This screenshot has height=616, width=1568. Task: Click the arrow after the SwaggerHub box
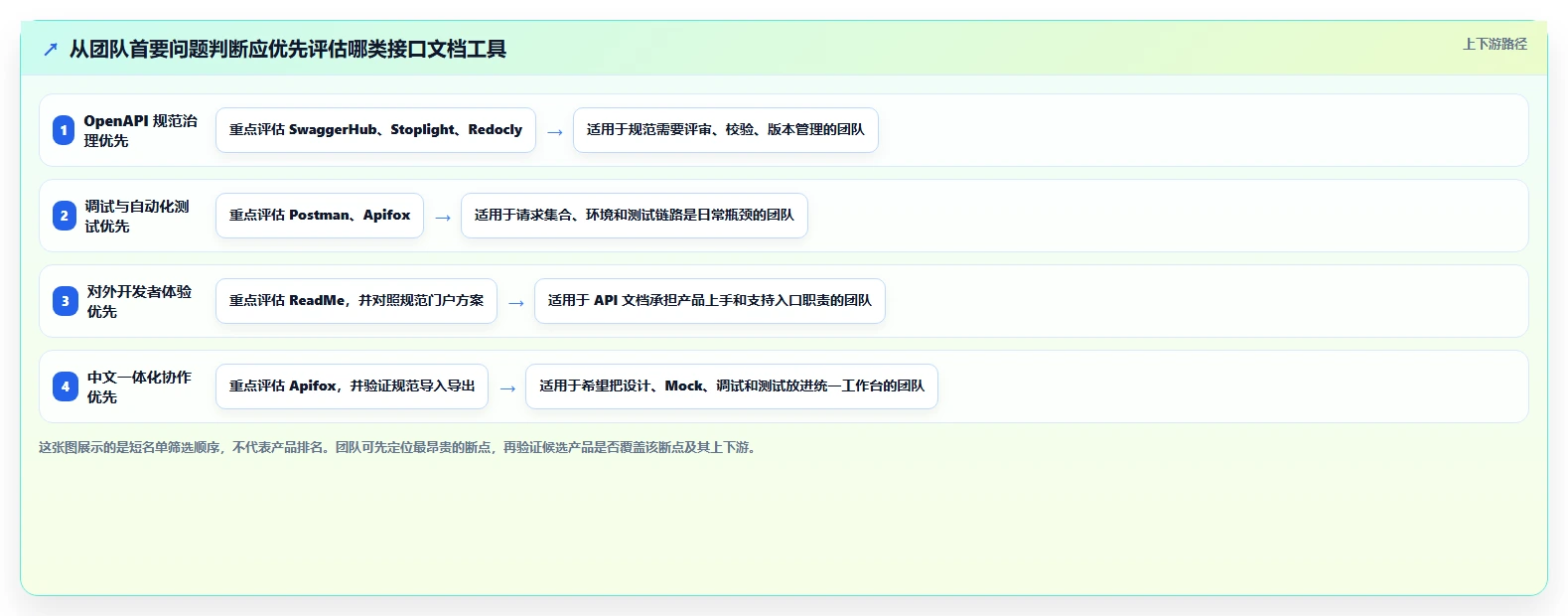point(555,132)
